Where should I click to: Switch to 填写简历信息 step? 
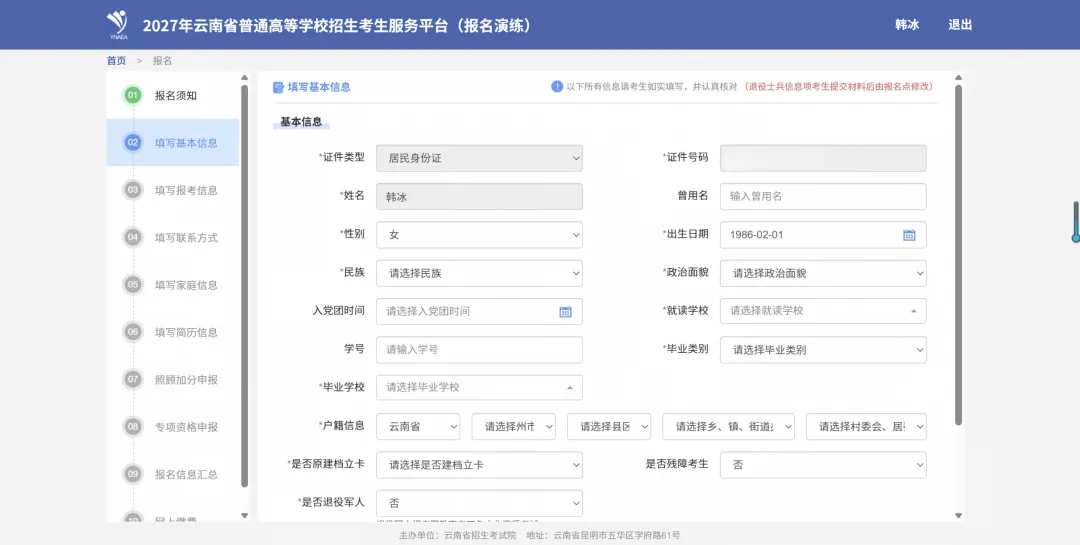[x=173, y=331]
